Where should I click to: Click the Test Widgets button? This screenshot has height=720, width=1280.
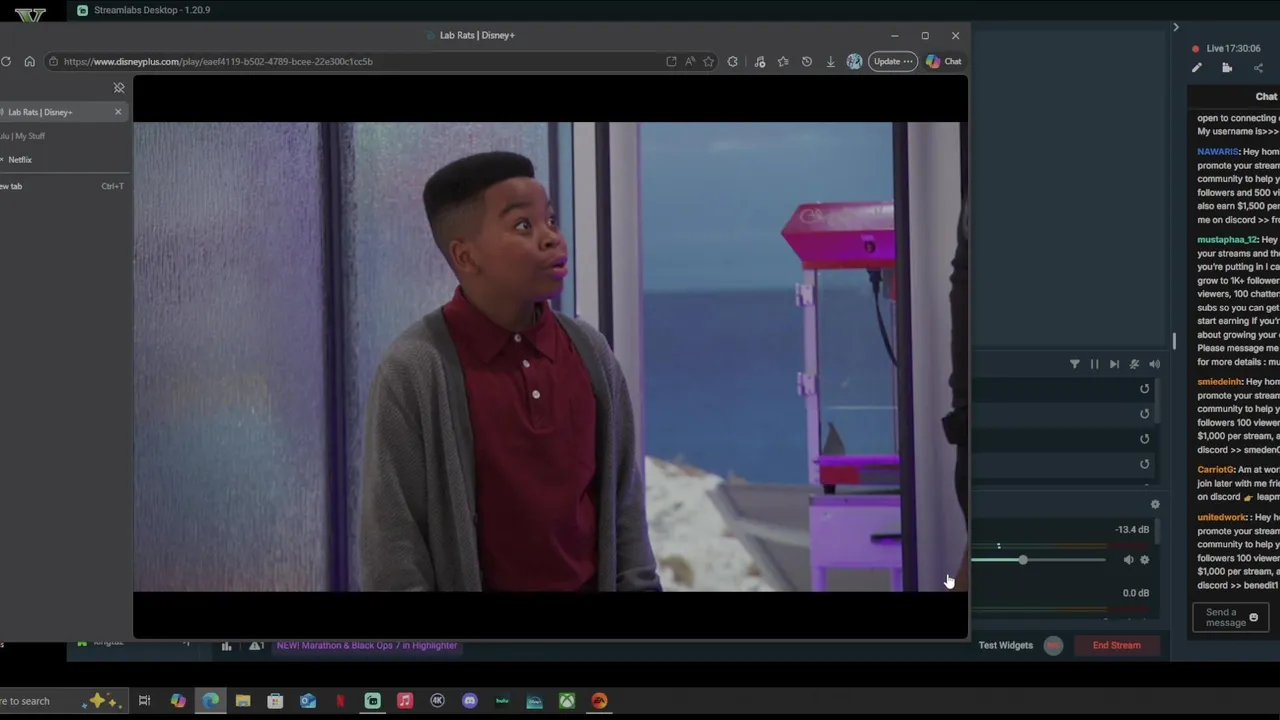1006,645
